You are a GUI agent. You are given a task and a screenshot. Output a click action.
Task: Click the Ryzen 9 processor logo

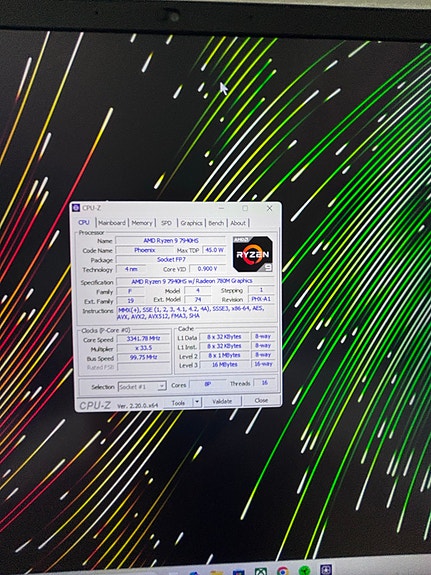click(253, 254)
